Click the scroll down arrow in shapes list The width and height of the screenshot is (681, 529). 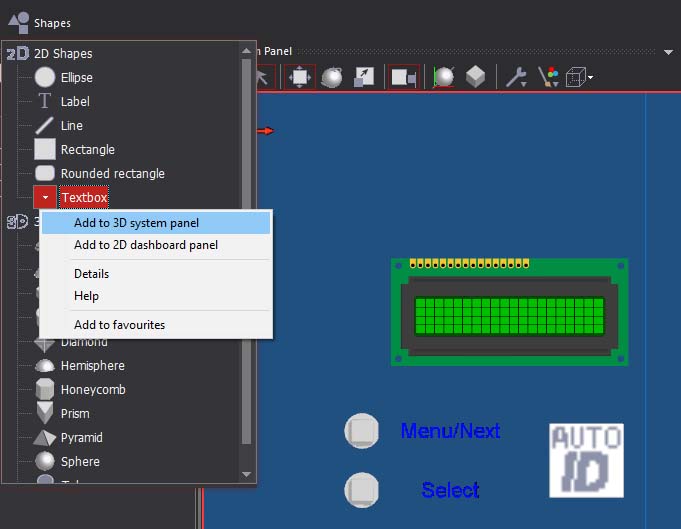(246, 474)
